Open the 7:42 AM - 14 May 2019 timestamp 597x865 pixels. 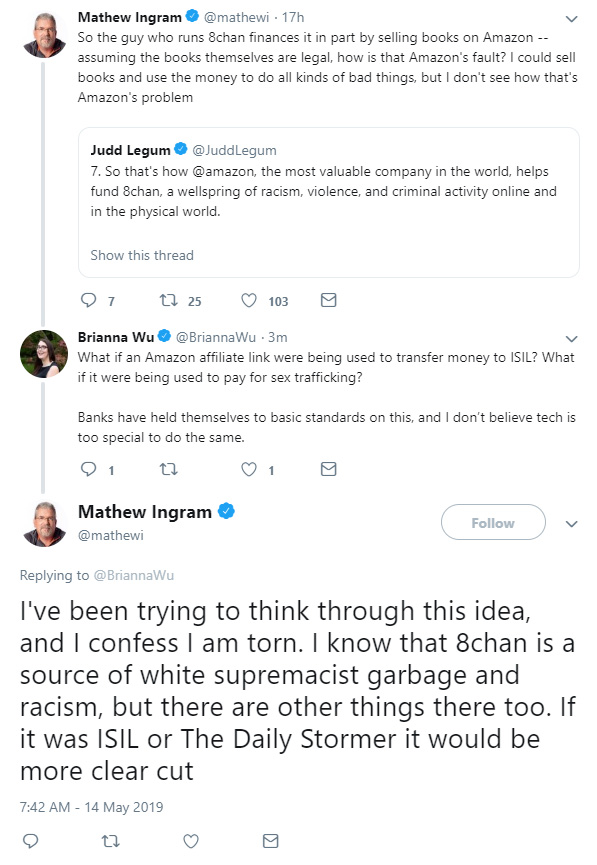coord(92,807)
